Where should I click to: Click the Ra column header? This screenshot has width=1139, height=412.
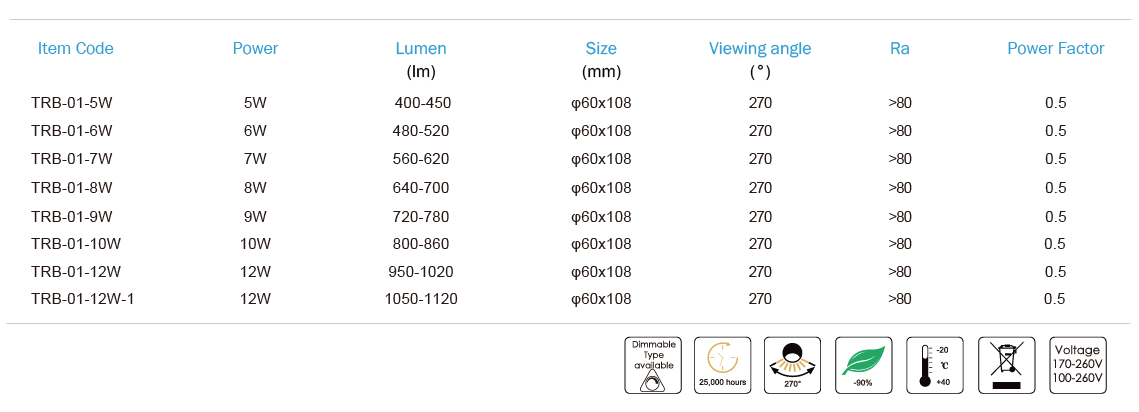[899, 49]
